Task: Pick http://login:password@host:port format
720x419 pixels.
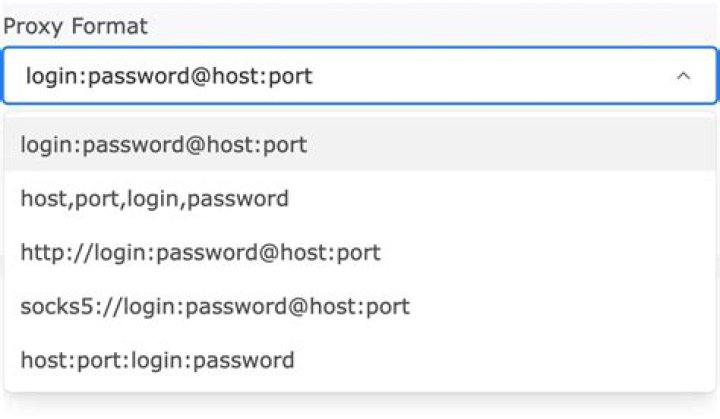Action: (360, 252)
